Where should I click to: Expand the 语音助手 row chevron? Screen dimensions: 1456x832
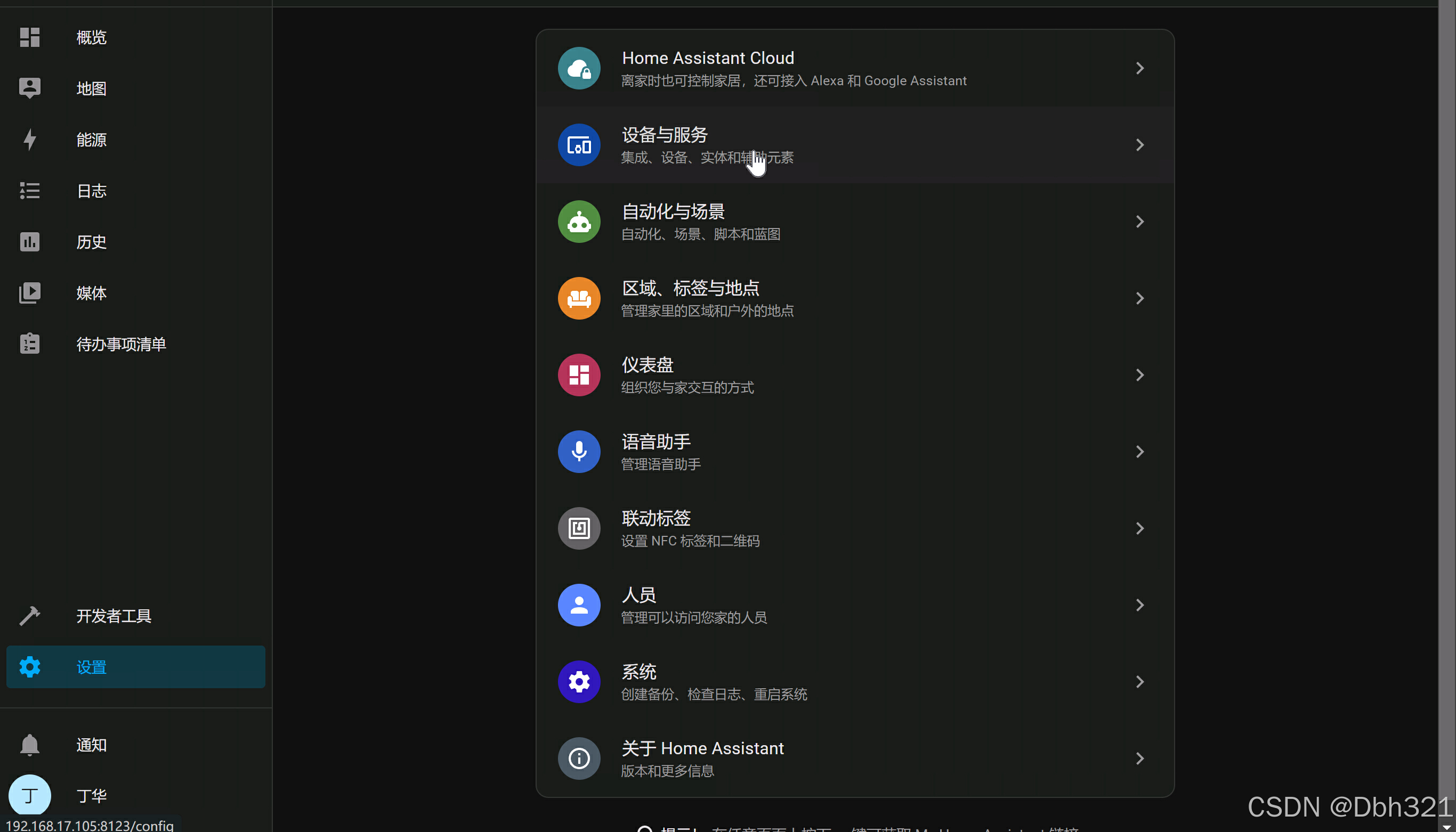tap(1140, 452)
